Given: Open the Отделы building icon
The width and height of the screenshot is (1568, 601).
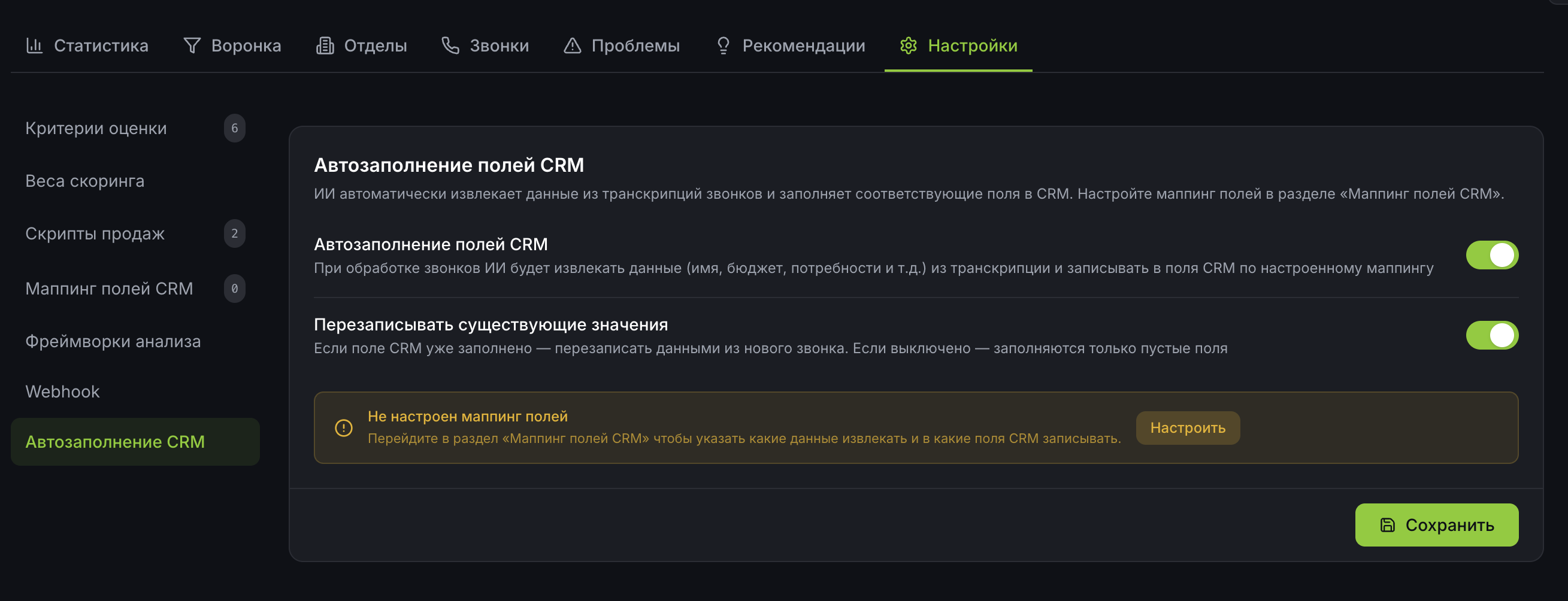Looking at the screenshot, I should coord(325,45).
